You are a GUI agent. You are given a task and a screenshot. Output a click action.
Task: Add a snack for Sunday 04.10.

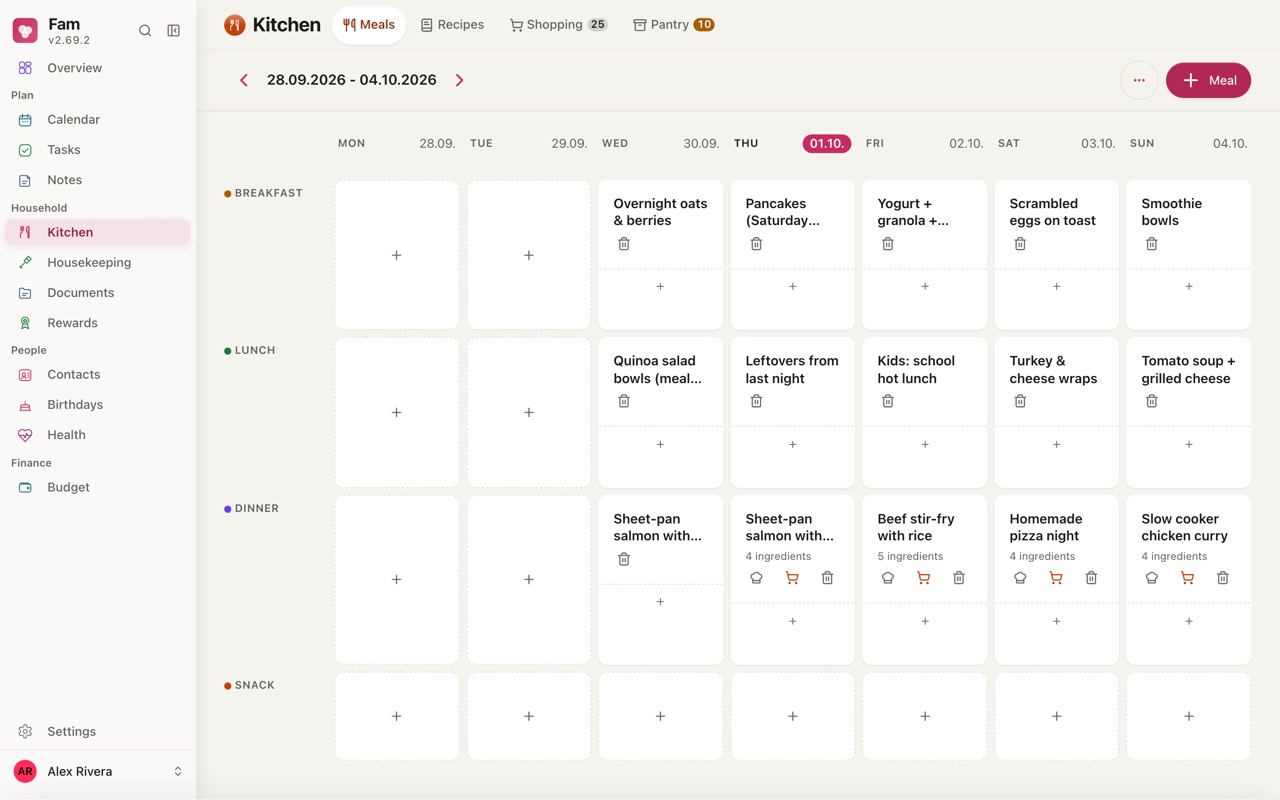(x=1189, y=716)
